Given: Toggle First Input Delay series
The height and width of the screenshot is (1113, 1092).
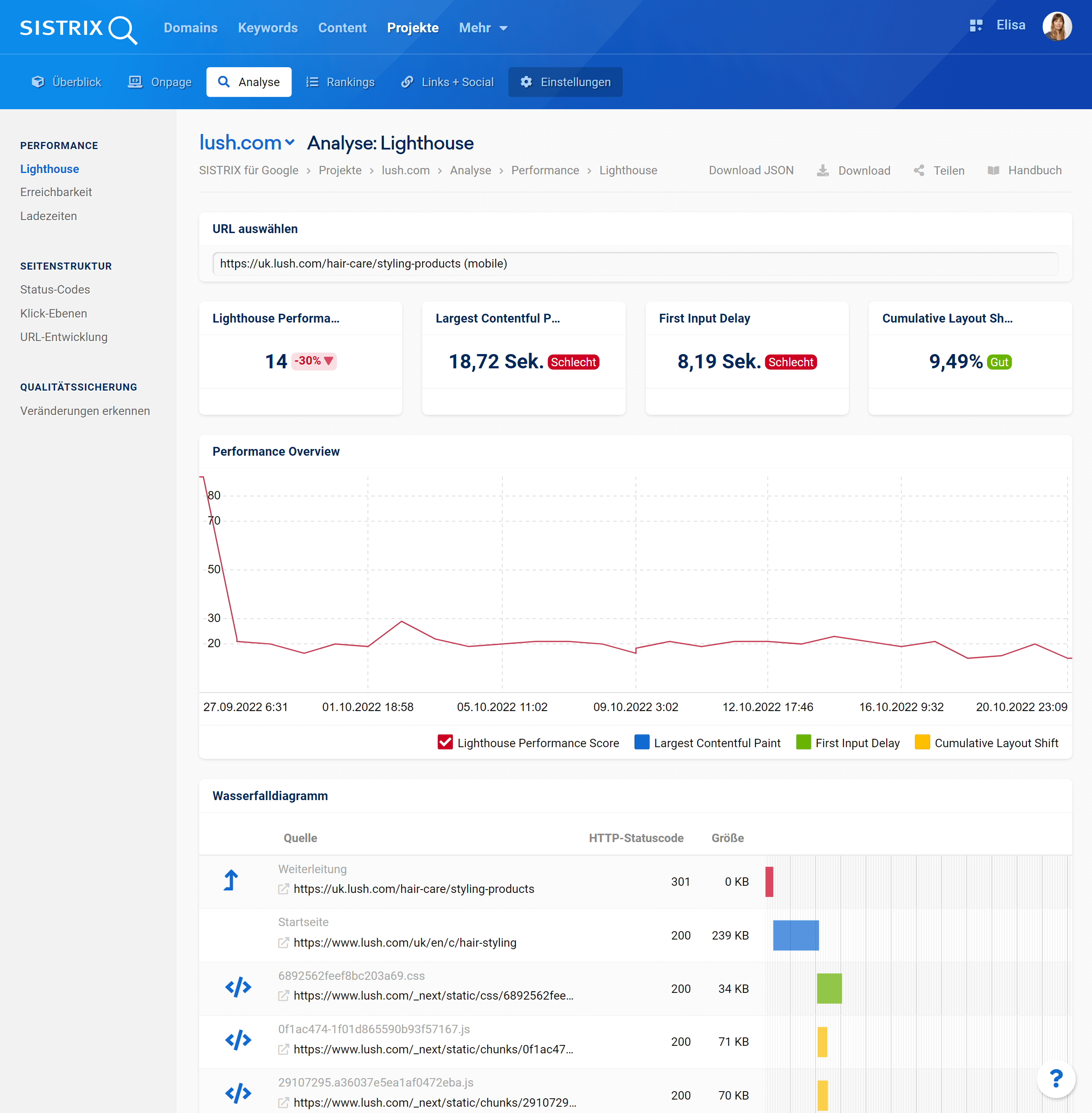Looking at the screenshot, I should click(803, 742).
